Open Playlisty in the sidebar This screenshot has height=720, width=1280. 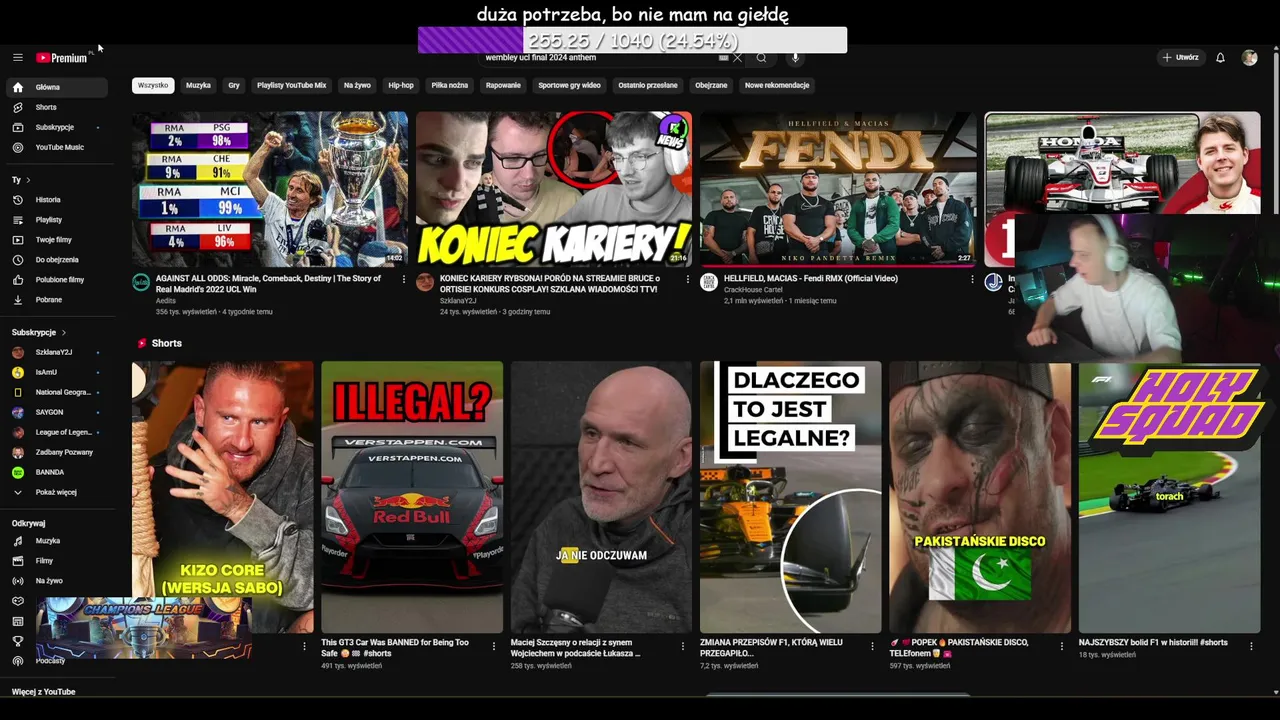pos(59,220)
